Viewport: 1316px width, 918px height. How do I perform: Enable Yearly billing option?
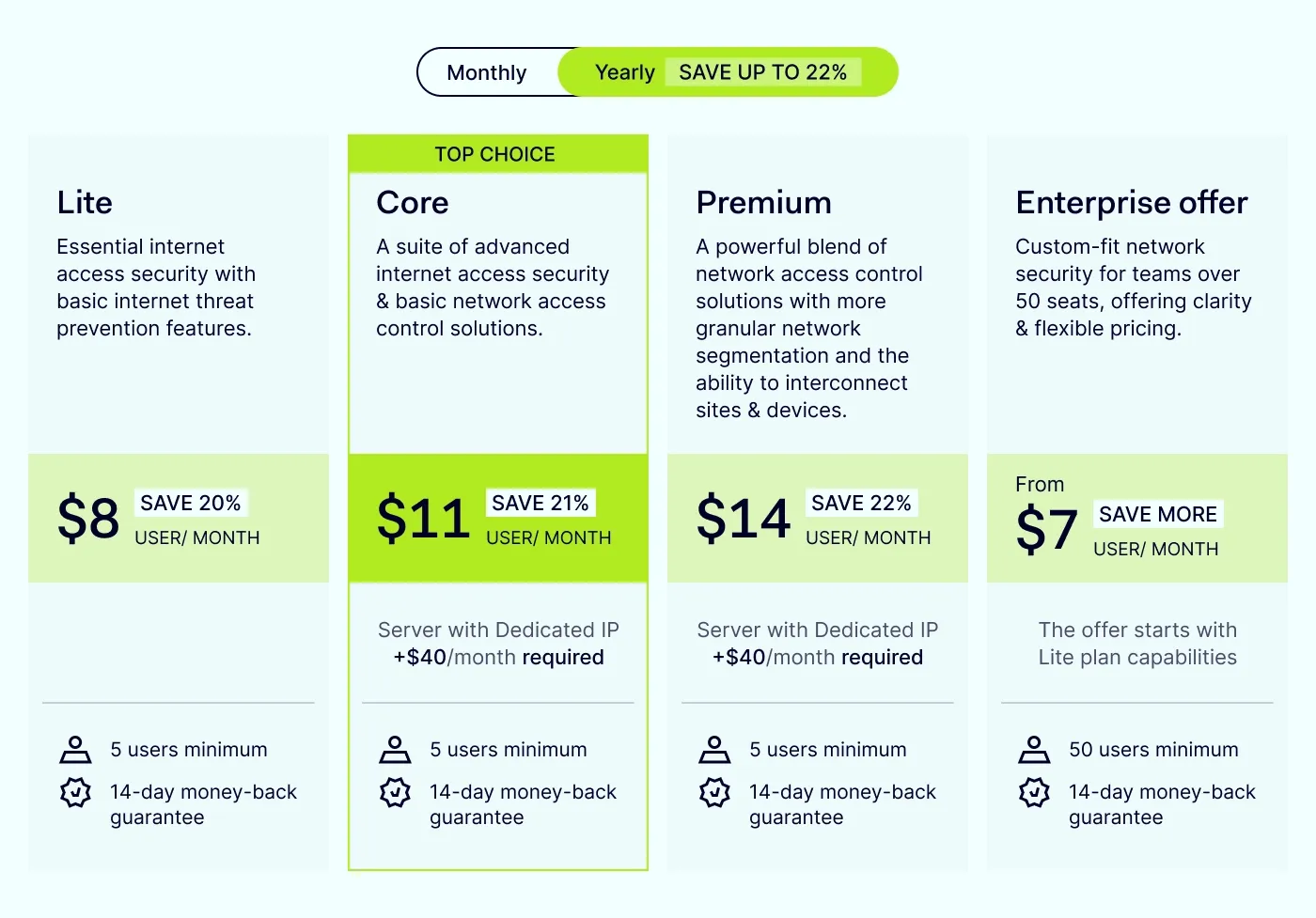[x=623, y=71]
